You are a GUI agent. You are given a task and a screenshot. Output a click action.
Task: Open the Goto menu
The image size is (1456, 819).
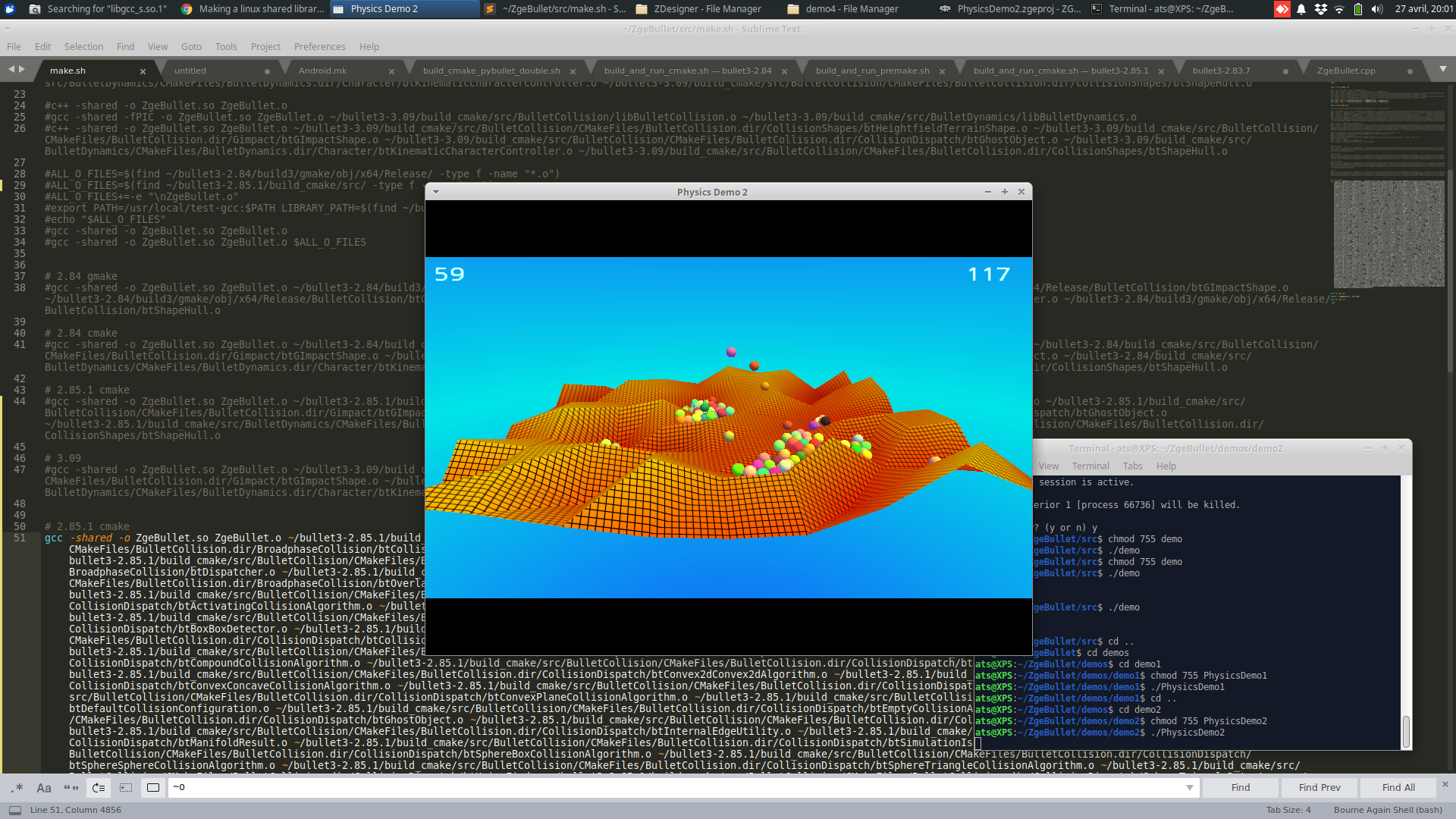[191, 46]
